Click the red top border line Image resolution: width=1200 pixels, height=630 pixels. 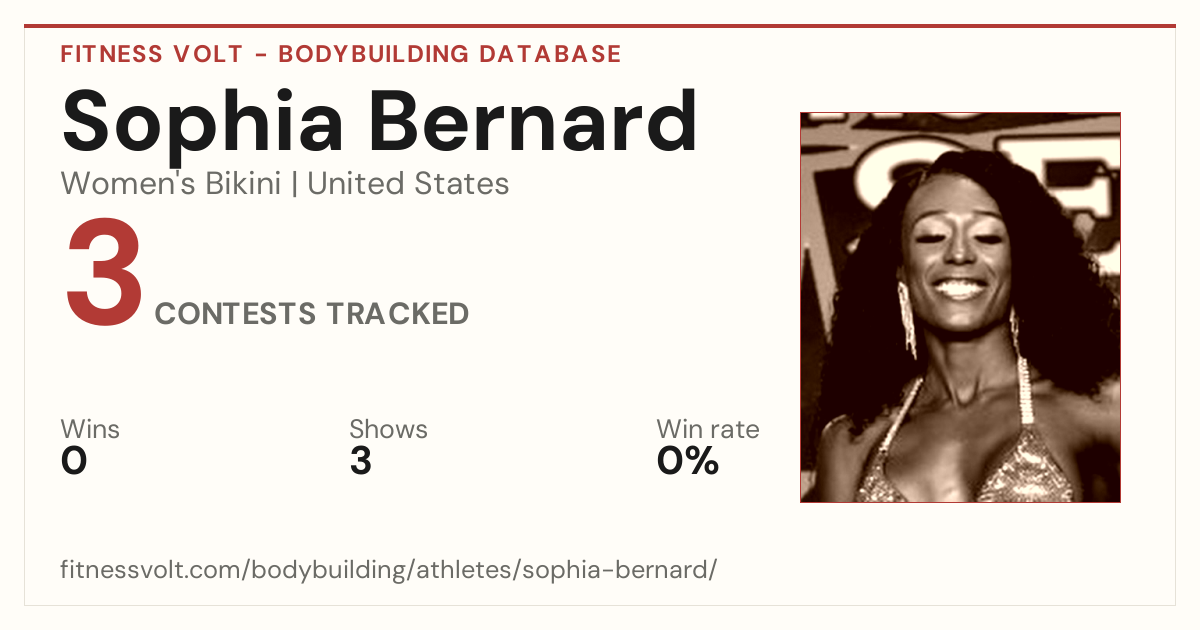click(600, 26)
